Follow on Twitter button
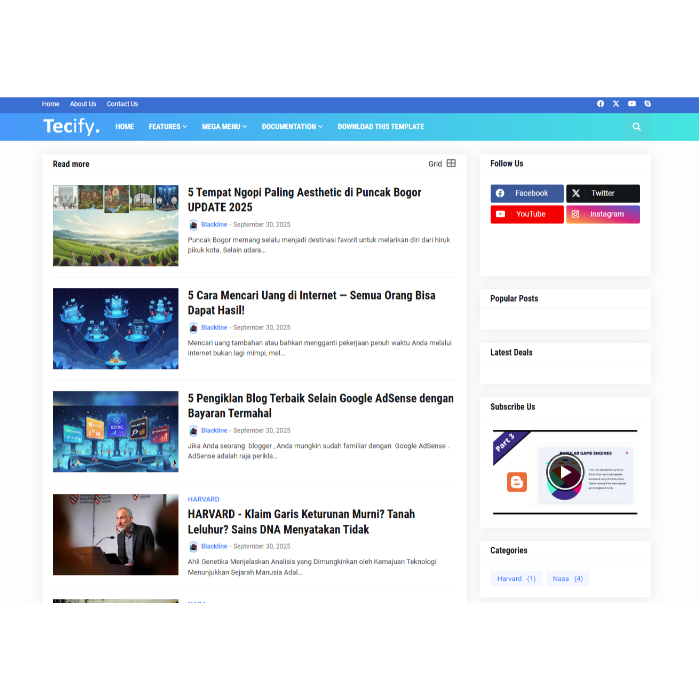Image resolution: width=699 pixels, height=699 pixels. 603,193
